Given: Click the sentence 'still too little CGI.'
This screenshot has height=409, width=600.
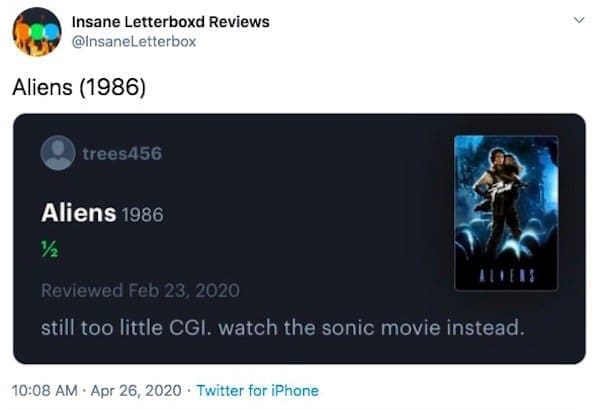Looking at the screenshot, I should [119, 326].
